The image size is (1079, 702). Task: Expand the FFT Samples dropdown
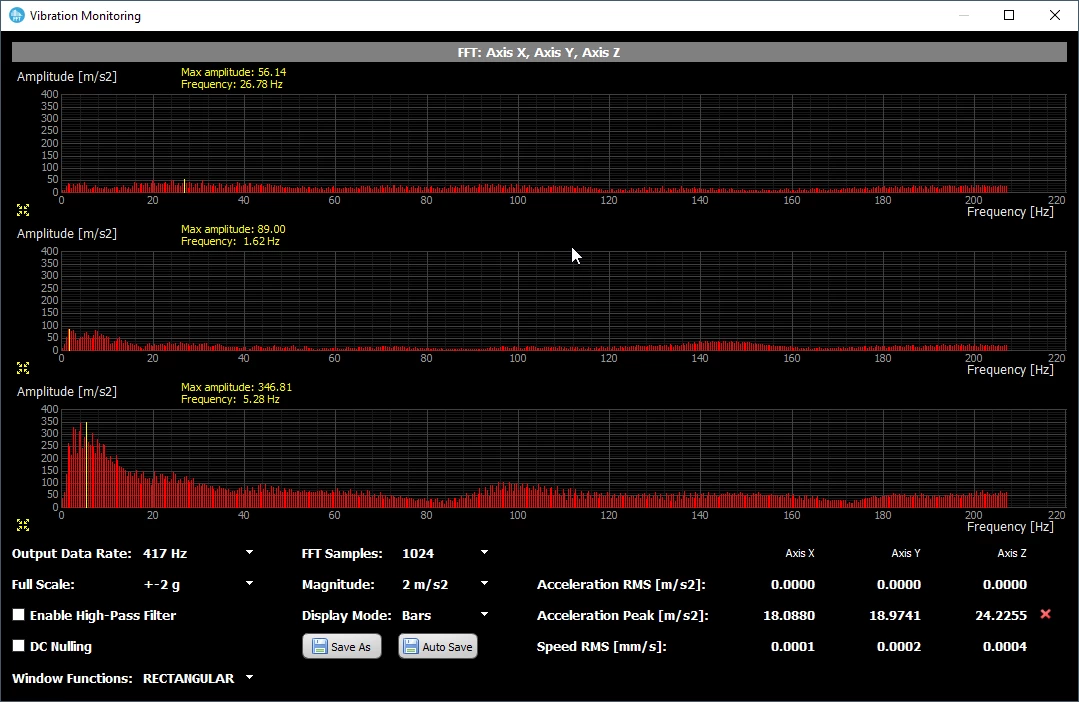(445, 553)
